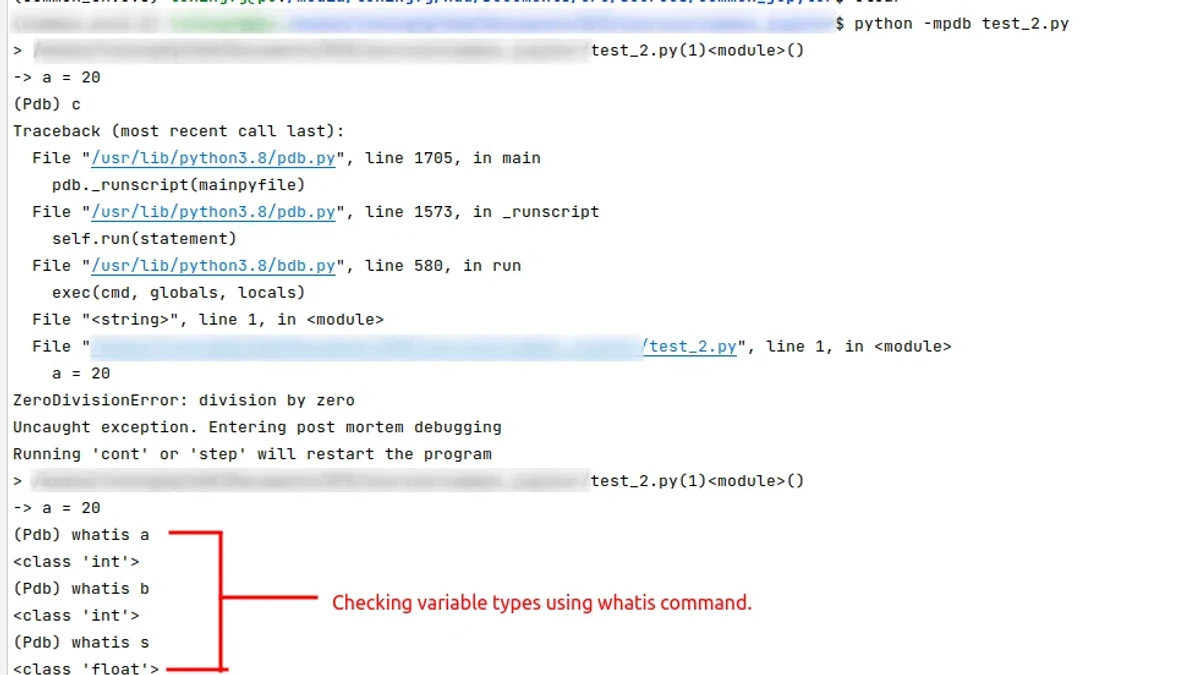The width and height of the screenshot is (1200, 675).
Task: Click the '(Pdb) whatis a' line
Action: [x=81, y=536]
